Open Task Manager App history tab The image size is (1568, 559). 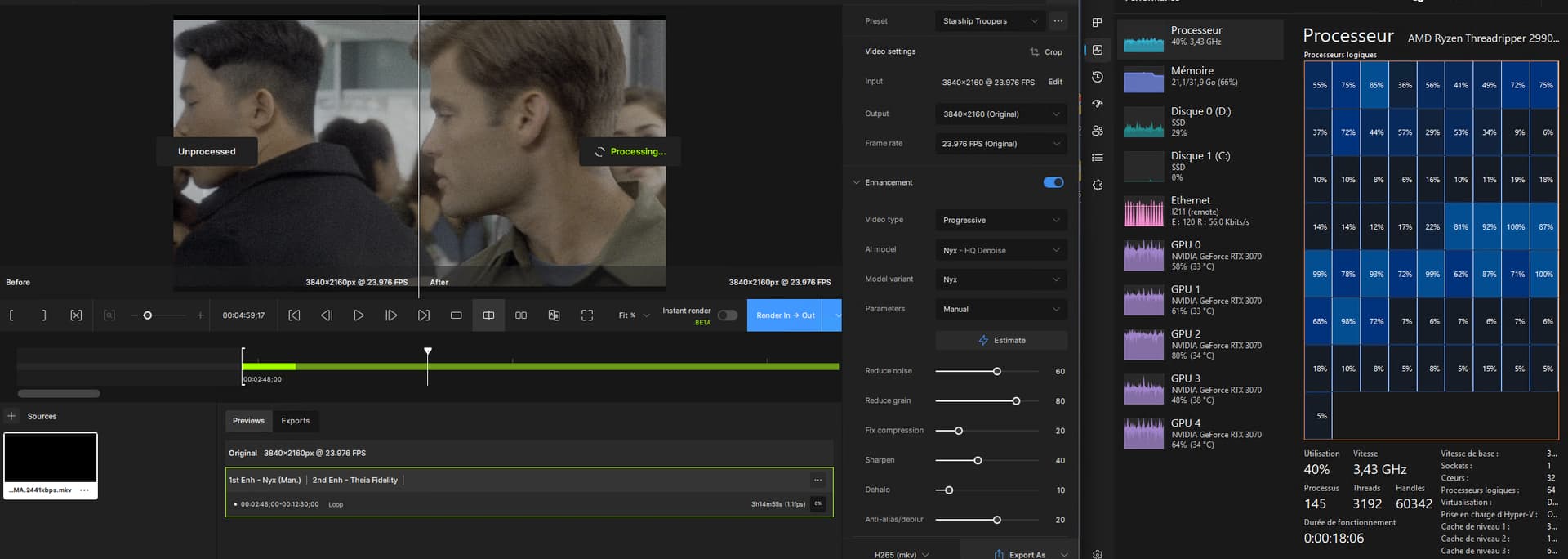pos(1098,77)
